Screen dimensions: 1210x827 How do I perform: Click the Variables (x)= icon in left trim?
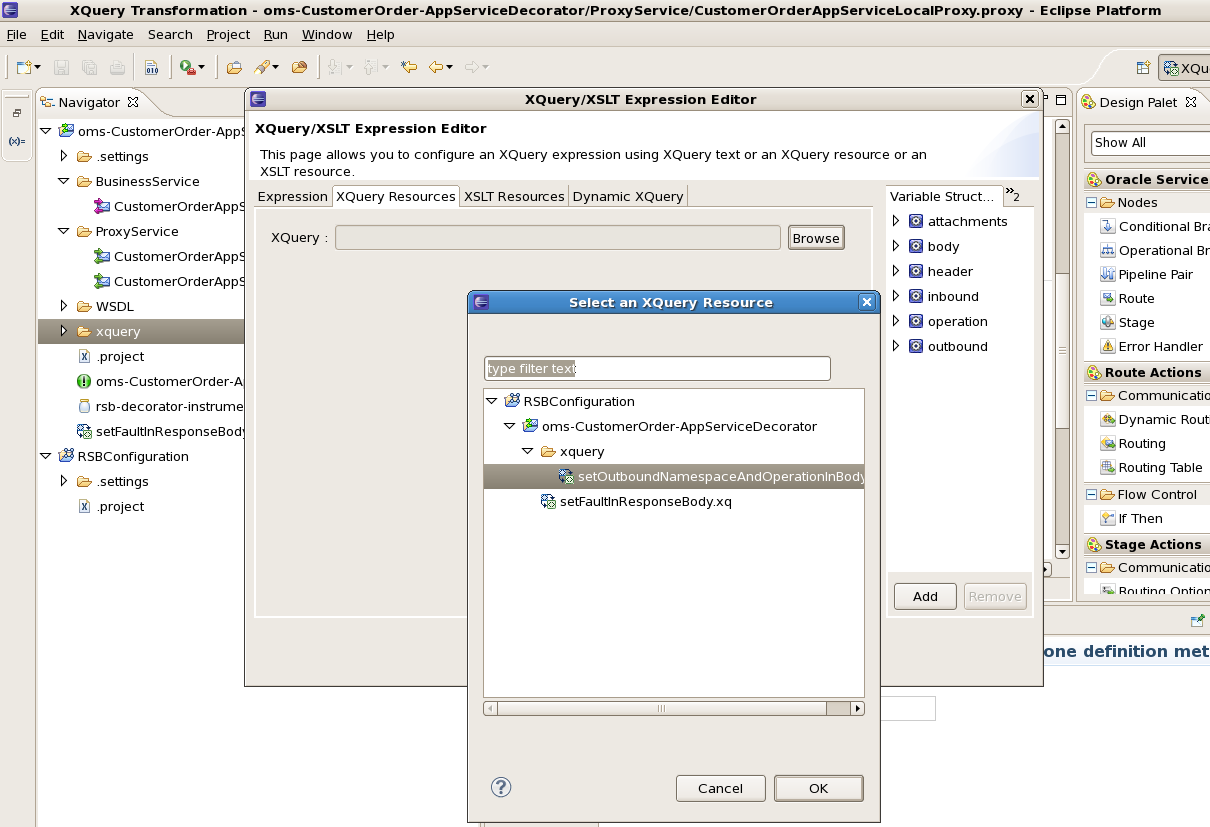pyautogui.click(x=17, y=141)
